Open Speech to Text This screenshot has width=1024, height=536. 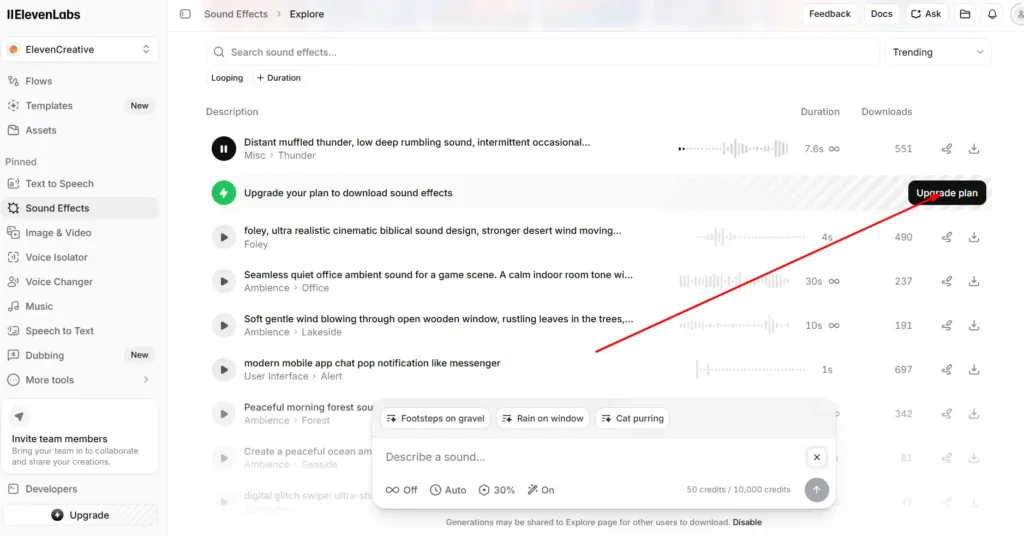point(80,331)
